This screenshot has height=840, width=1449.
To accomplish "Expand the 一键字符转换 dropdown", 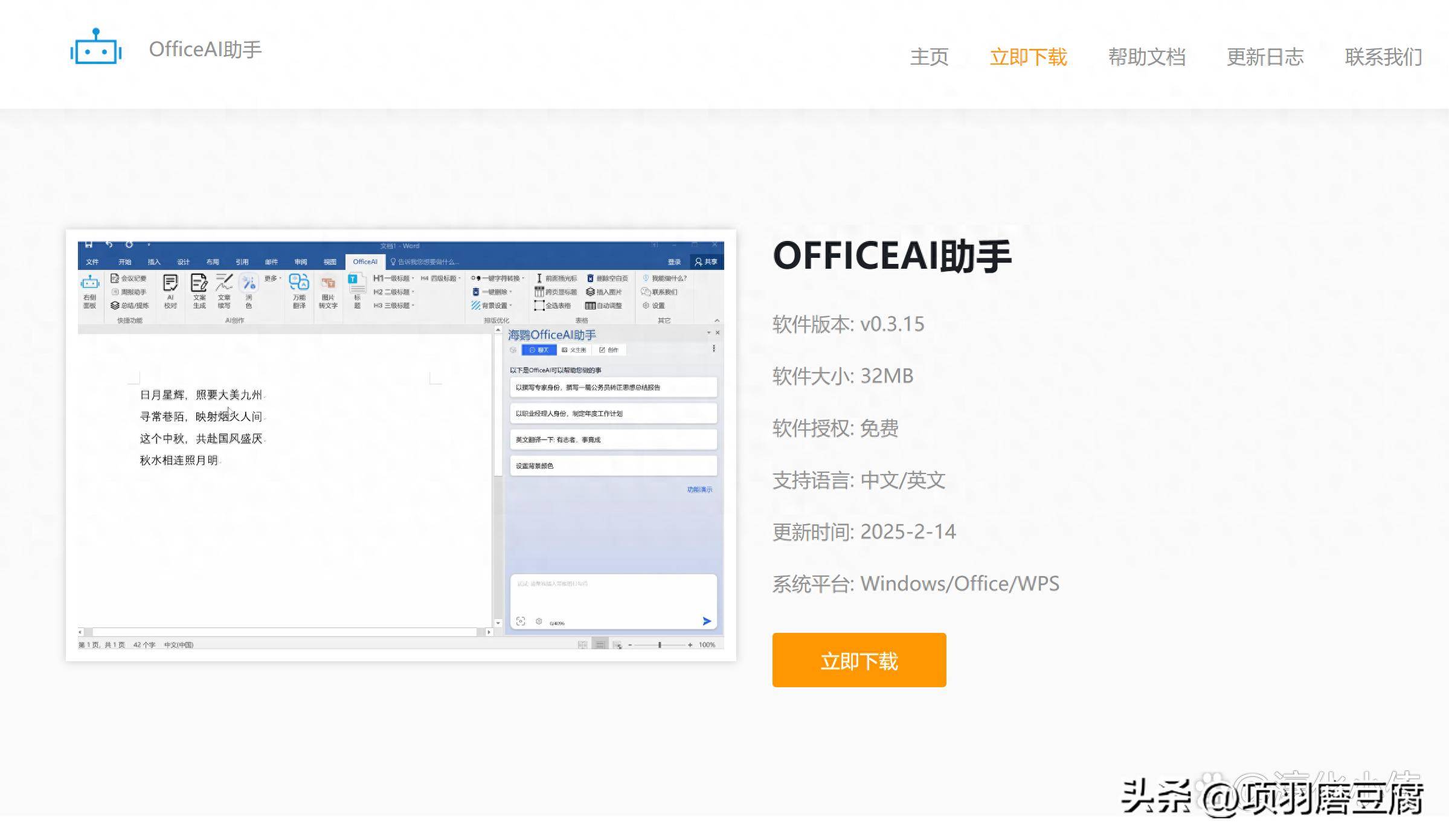I will (x=498, y=278).
